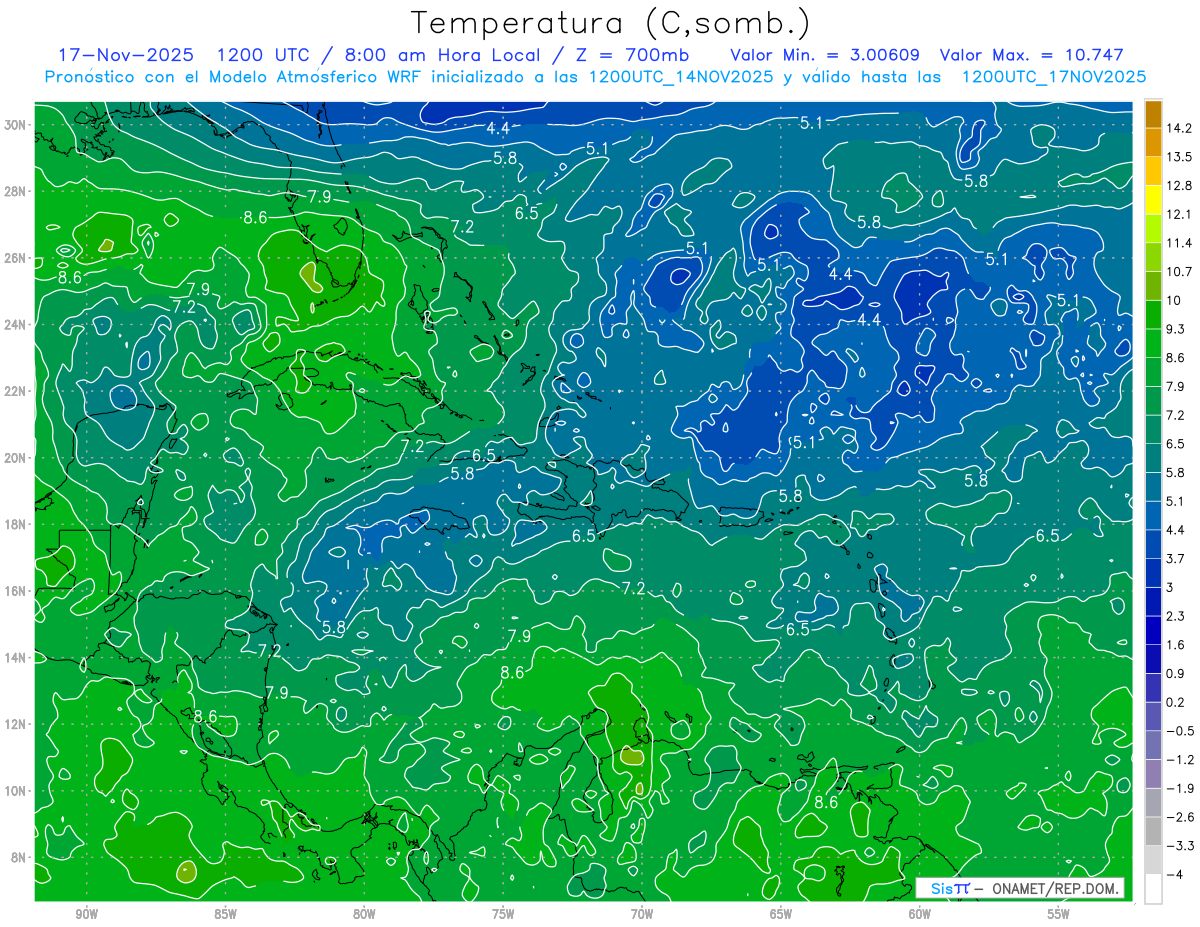Click the '-4' value on color scale
Viewport: 1200px width, 927px height.
(1176, 875)
